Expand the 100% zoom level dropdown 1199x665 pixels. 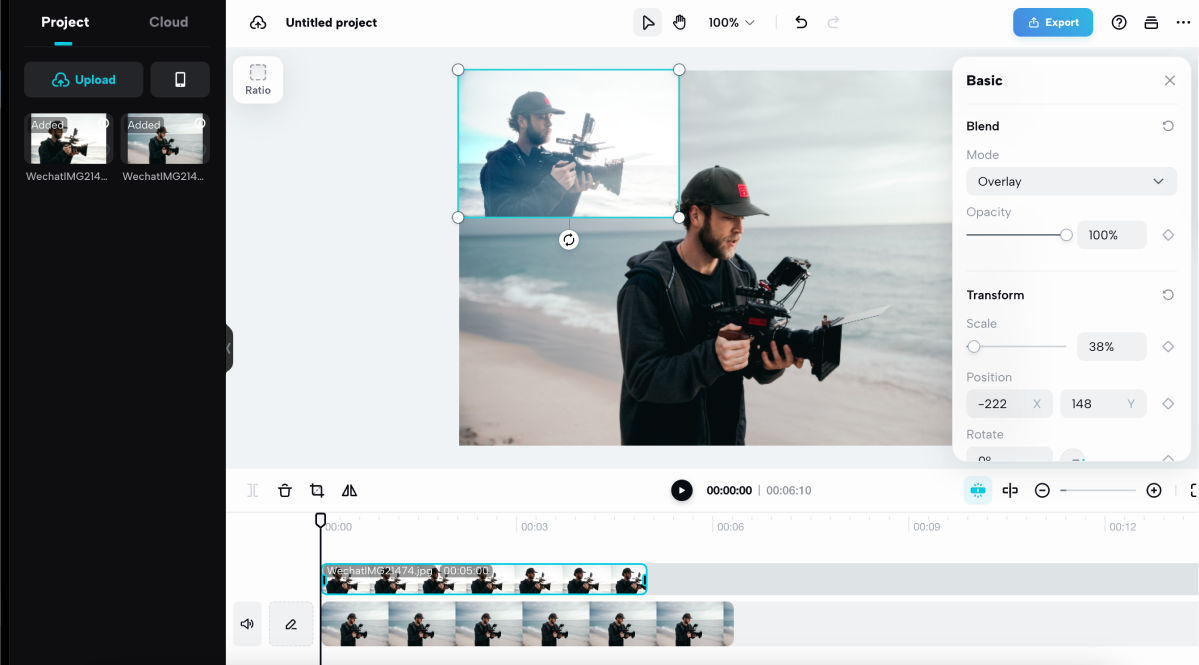tap(731, 22)
